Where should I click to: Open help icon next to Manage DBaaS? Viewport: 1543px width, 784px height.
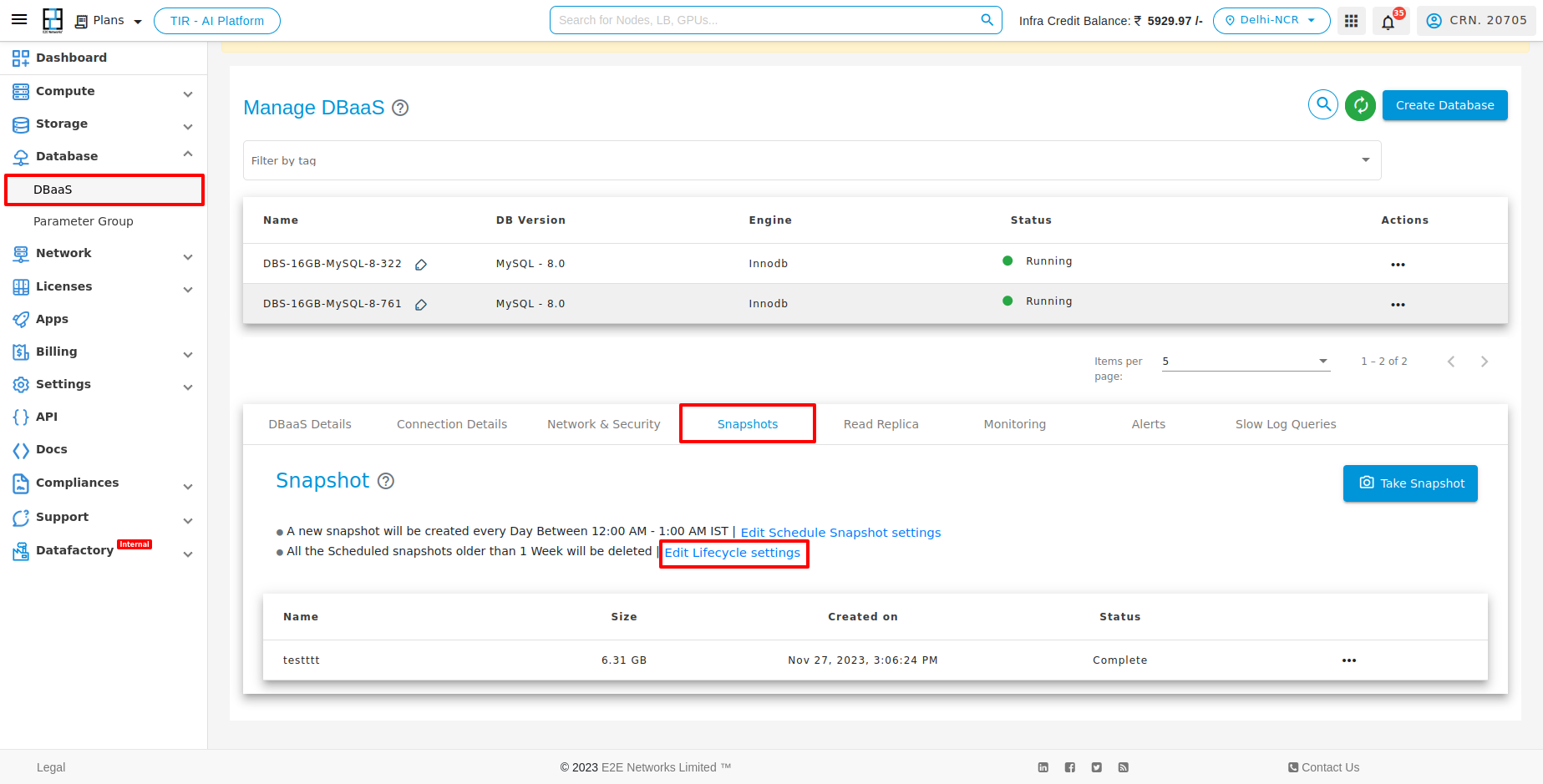[x=400, y=108]
